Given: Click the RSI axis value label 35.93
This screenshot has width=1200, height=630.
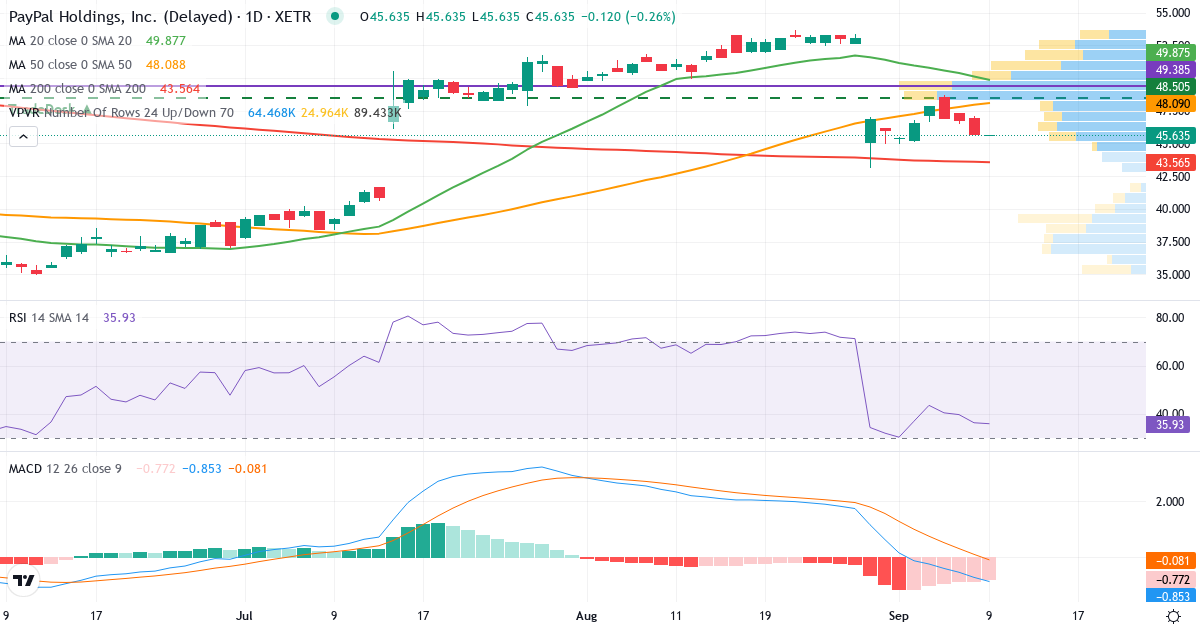Looking at the screenshot, I should (x=1172, y=424).
